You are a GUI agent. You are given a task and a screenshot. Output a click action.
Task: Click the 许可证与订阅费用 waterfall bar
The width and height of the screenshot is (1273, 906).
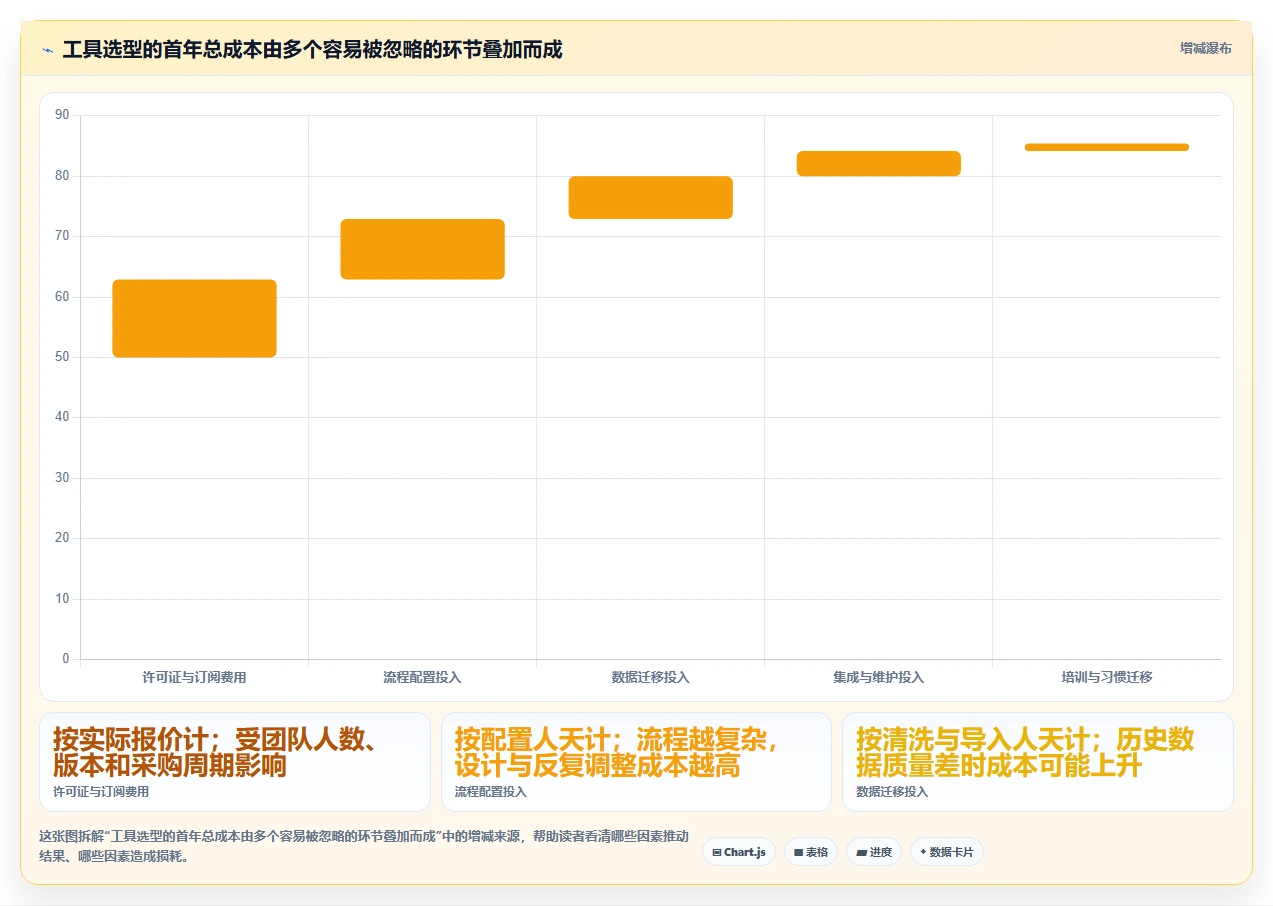pos(194,318)
